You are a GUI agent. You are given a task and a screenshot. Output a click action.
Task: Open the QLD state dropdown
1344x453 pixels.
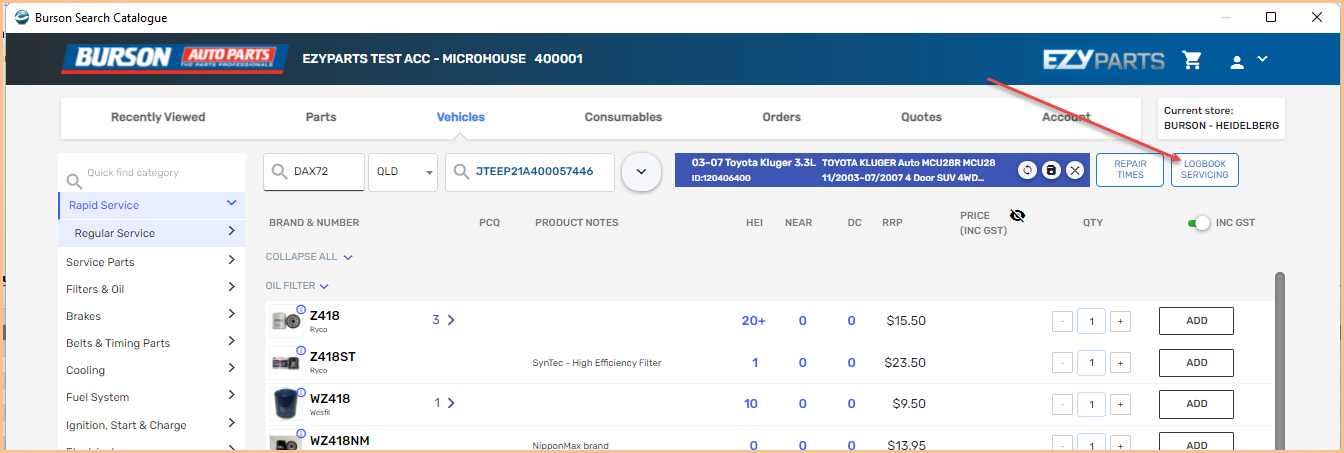404,172
